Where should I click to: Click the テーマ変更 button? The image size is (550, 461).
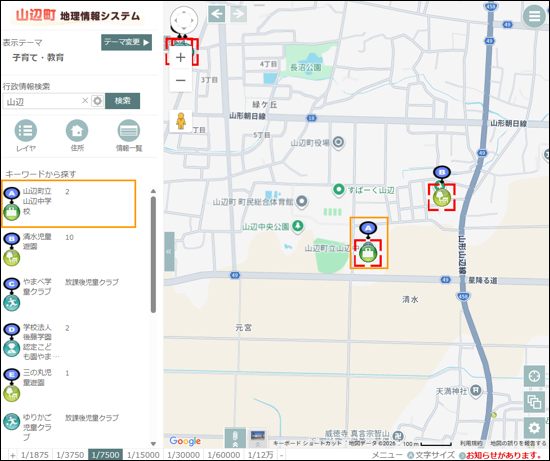[126, 42]
